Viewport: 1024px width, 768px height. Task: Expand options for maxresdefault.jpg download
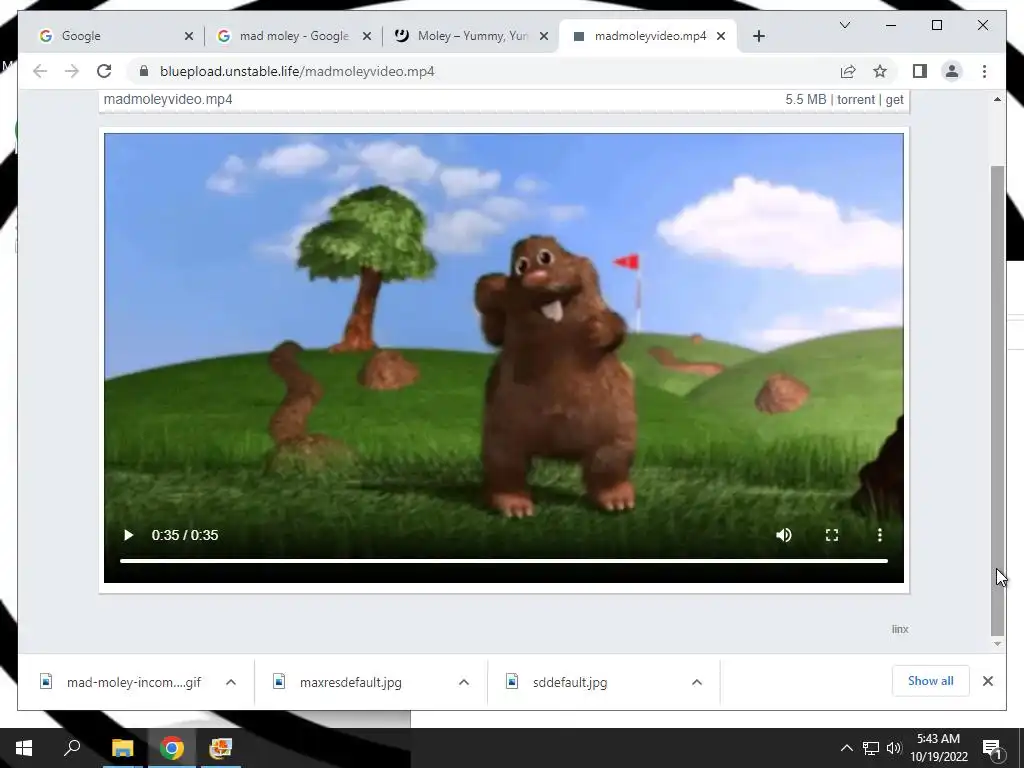click(464, 682)
